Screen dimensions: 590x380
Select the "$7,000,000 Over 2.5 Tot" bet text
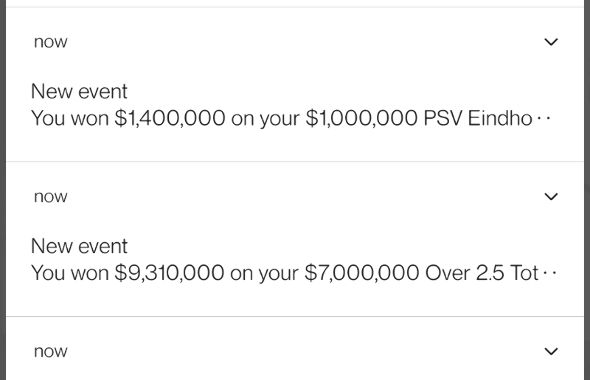[421, 273]
